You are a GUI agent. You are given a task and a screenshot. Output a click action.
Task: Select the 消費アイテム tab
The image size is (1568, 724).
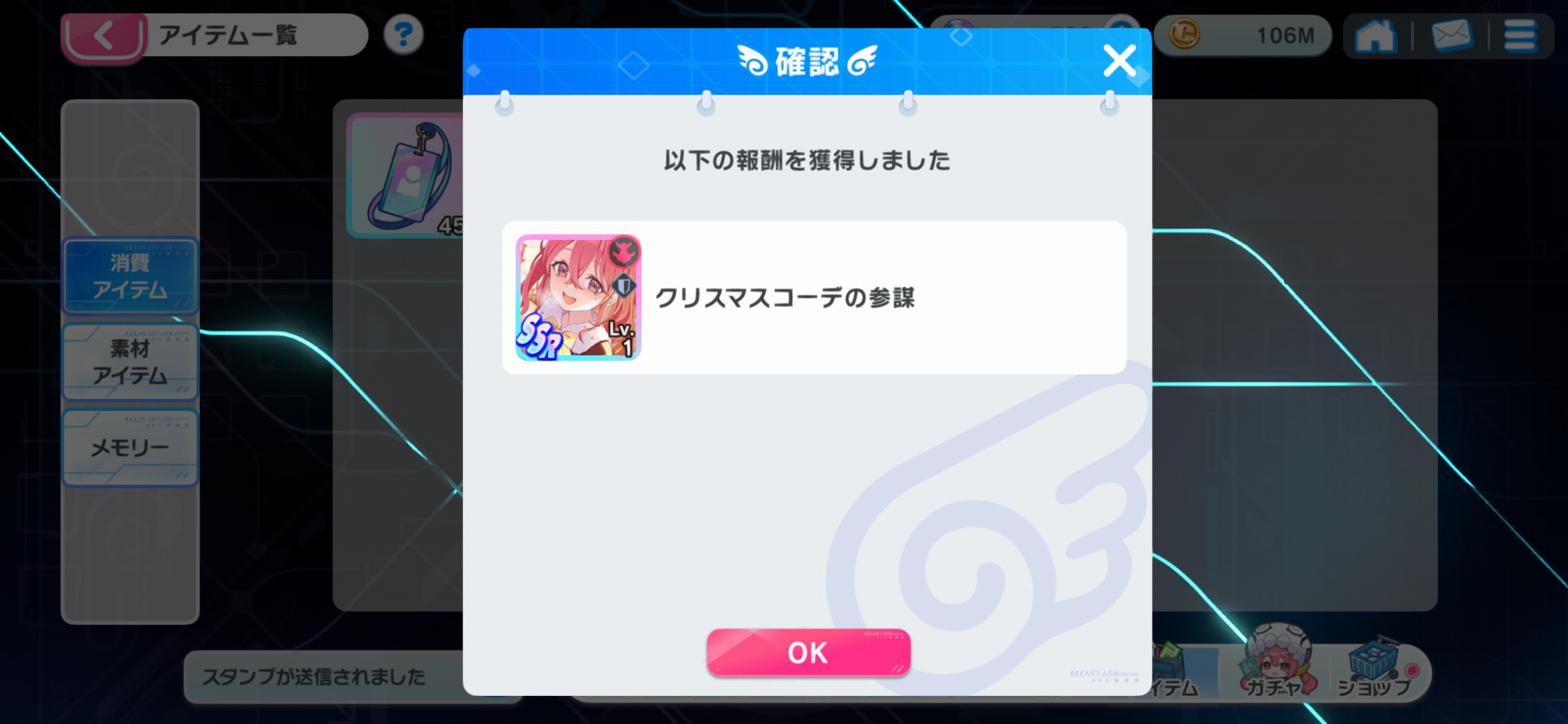[130, 276]
